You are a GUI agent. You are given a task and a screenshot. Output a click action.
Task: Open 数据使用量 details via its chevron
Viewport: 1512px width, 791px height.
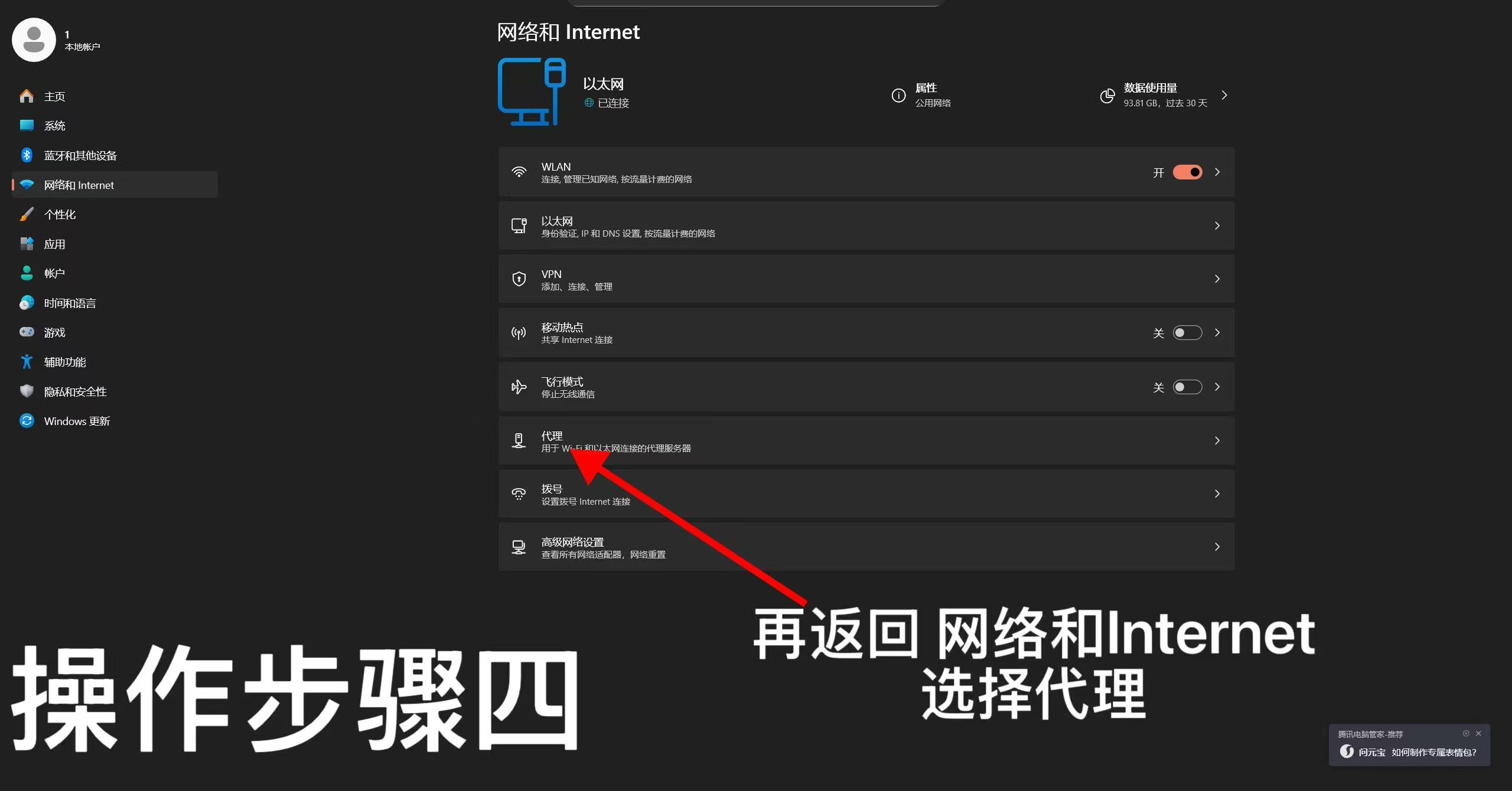pyautogui.click(x=1224, y=94)
